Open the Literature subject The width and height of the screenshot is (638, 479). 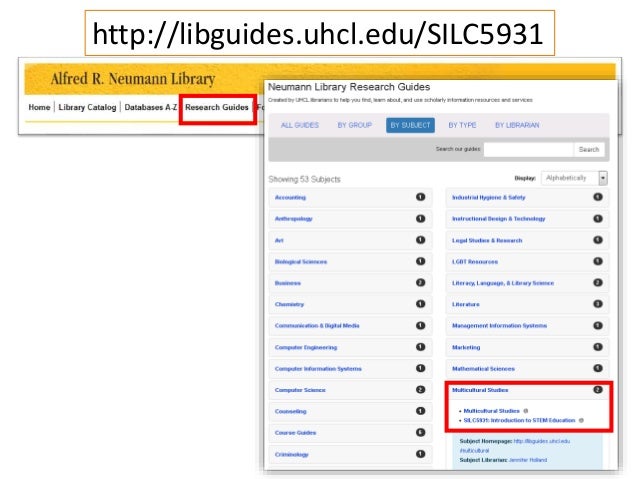pyautogui.click(x=465, y=304)
